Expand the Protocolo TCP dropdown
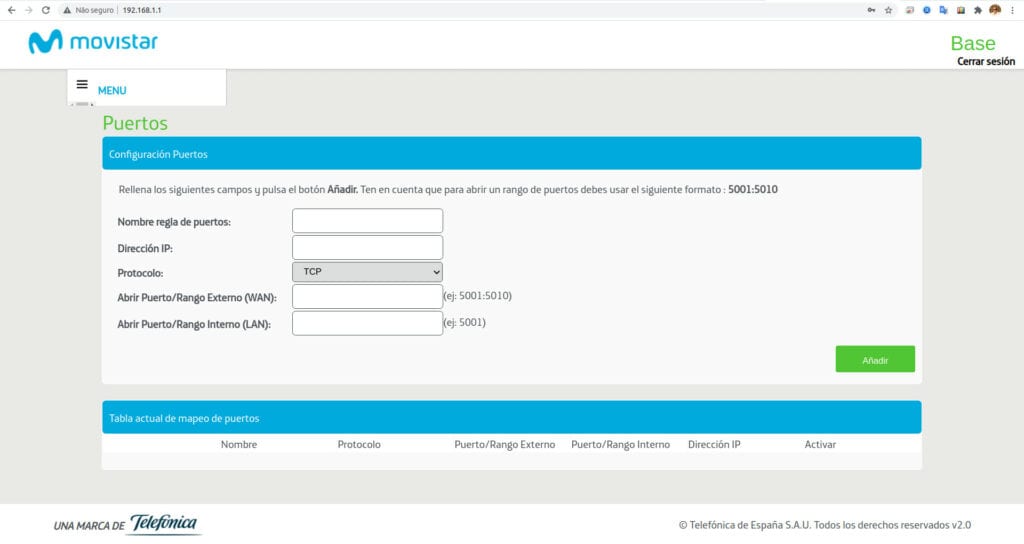The height and width of the screenshot is (544, 1024). (x=367, y=272)
